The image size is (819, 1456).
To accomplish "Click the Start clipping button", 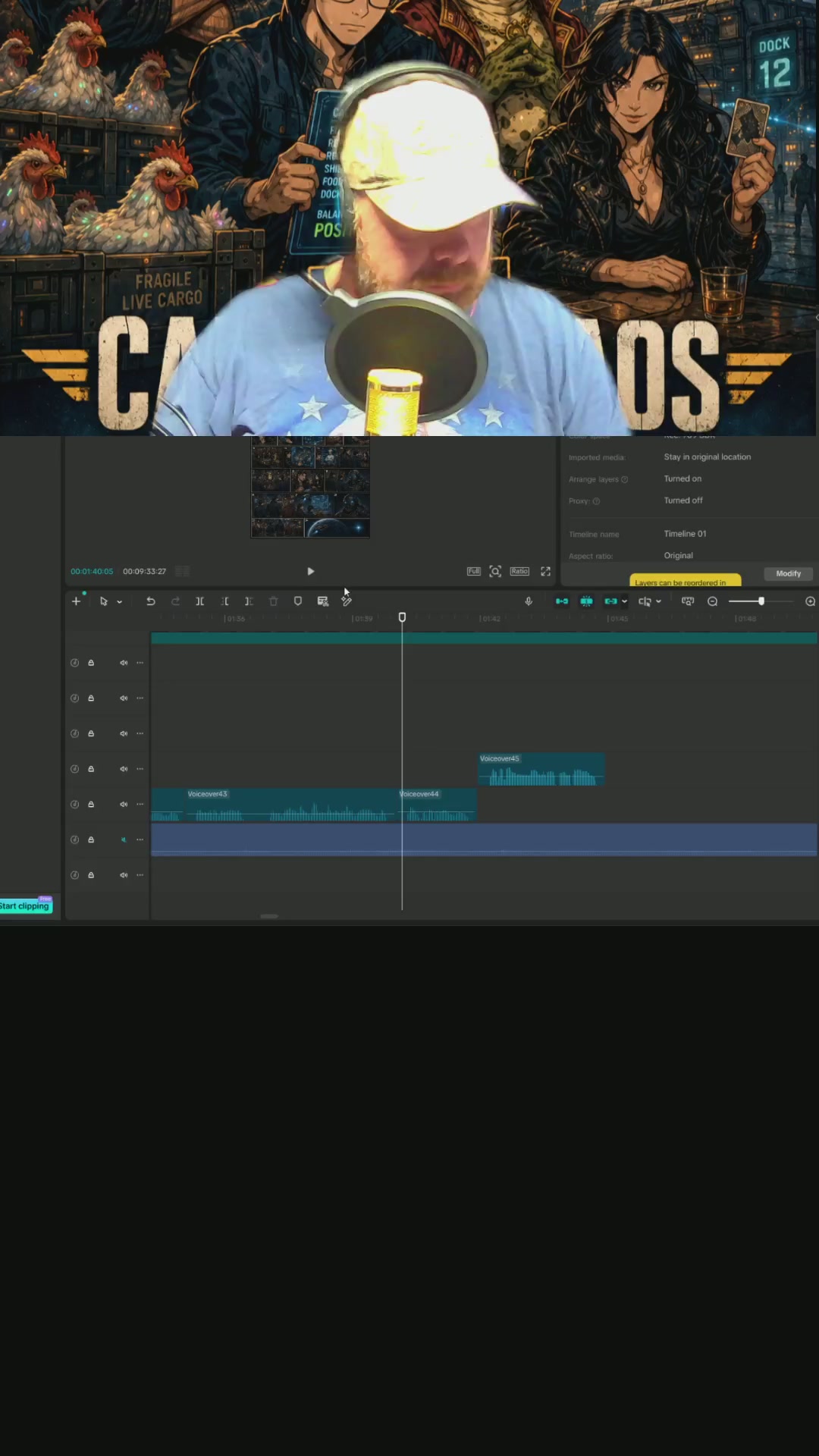I will pos(26,906).
